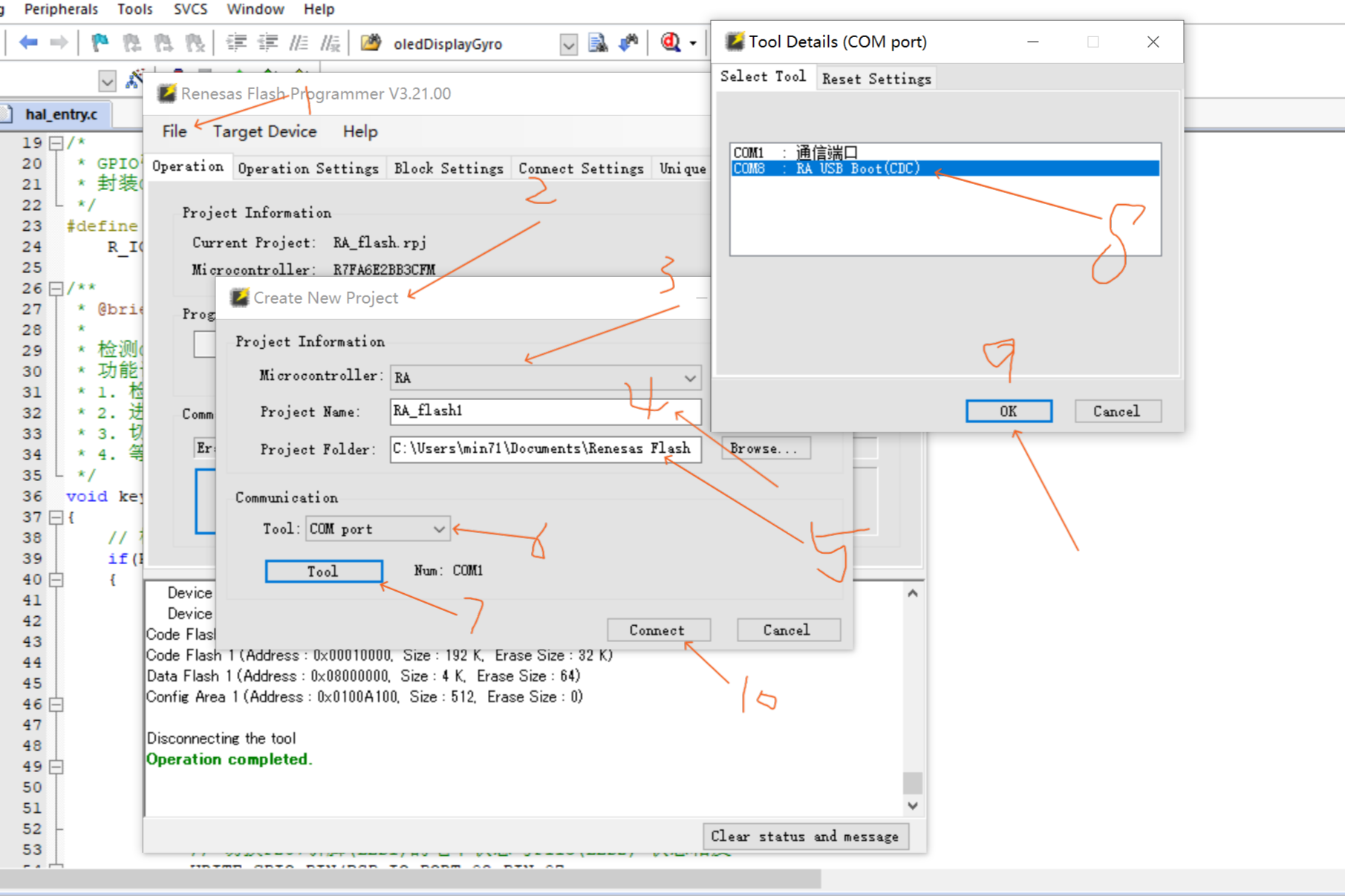The width and height of the screenshot is (1345, 896).
Task: Open the Reset Settings tab
Action: 876,79
